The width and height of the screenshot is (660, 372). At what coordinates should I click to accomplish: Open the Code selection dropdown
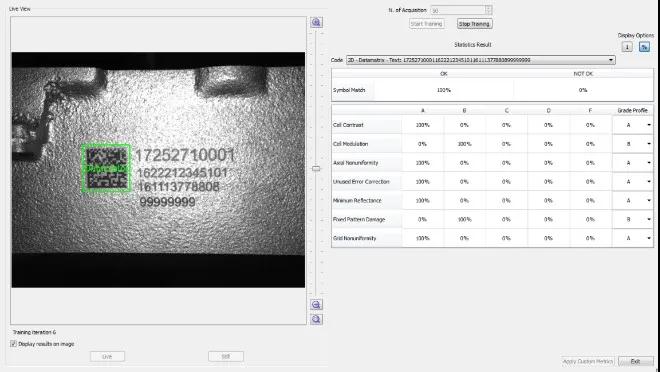point(481,60)
